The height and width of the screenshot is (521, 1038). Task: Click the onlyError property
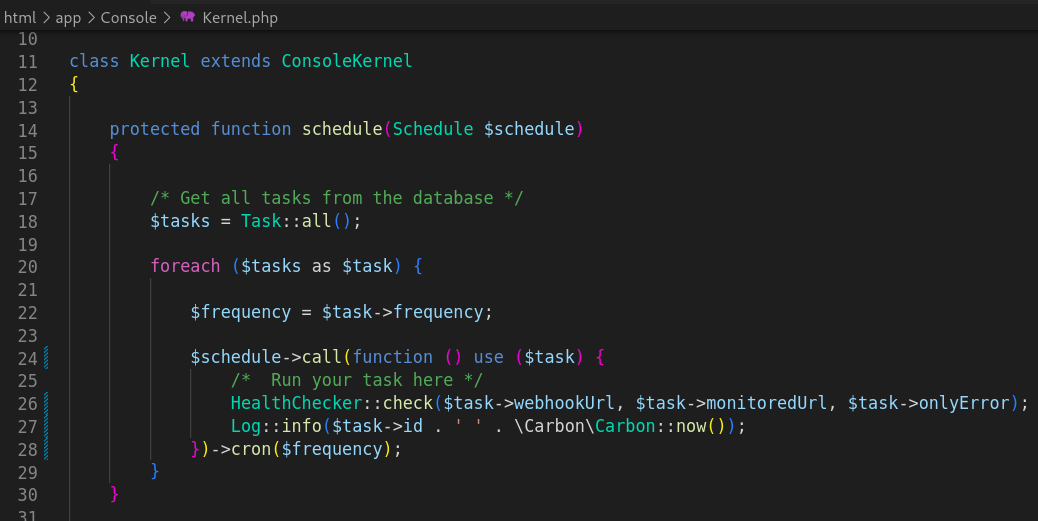click(x=964, y=403)
